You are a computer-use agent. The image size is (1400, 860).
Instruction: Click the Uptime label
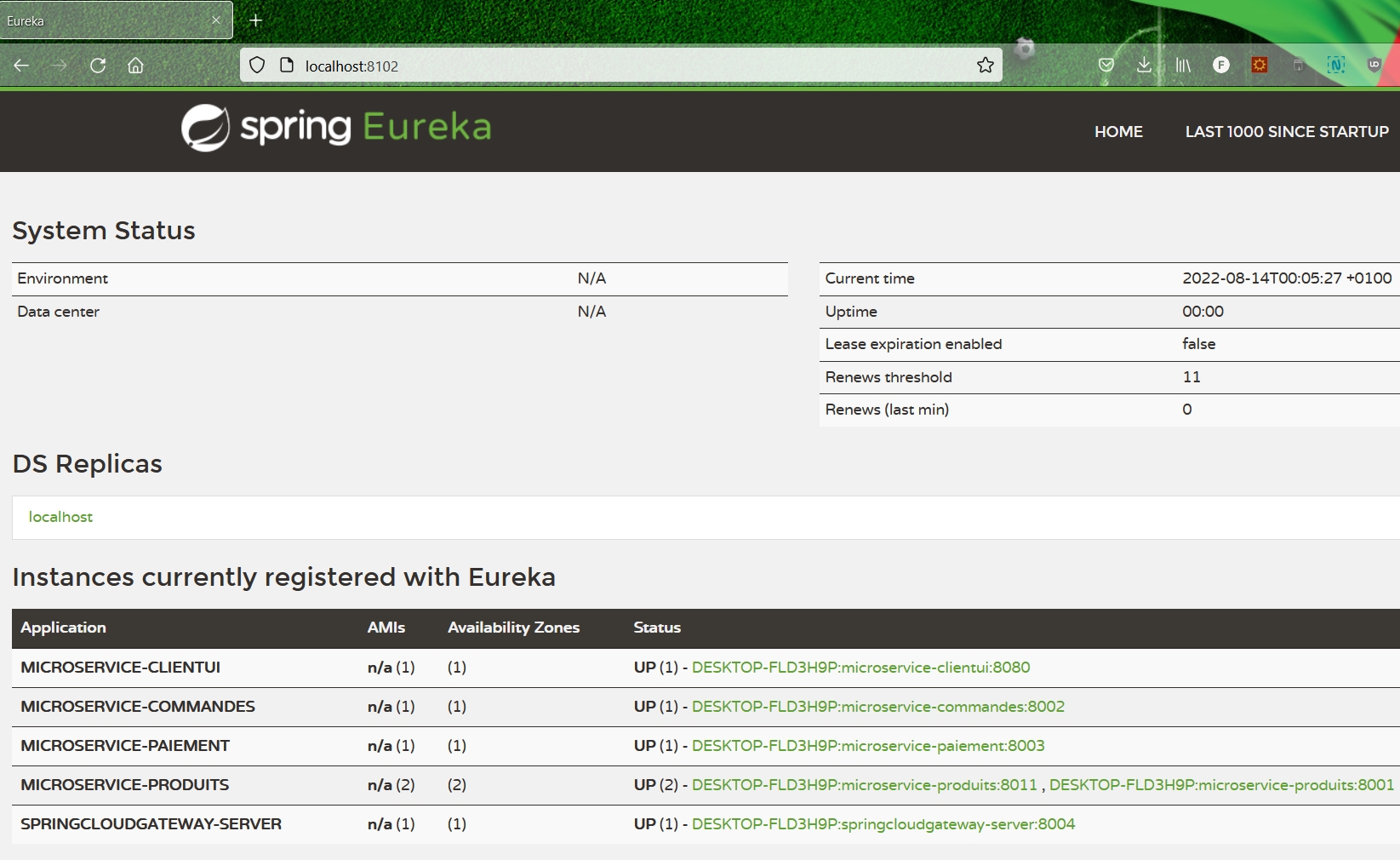pos(851,312)
